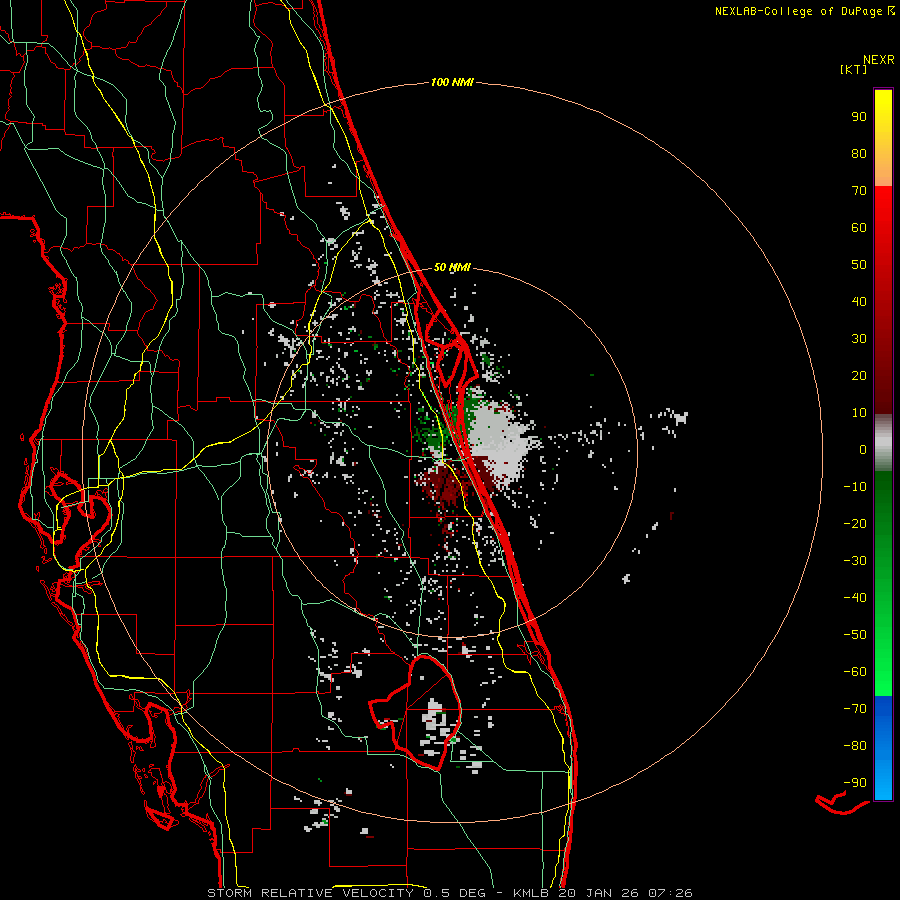
Task: Click the [KT] units label
Action: tap(854, 69)
